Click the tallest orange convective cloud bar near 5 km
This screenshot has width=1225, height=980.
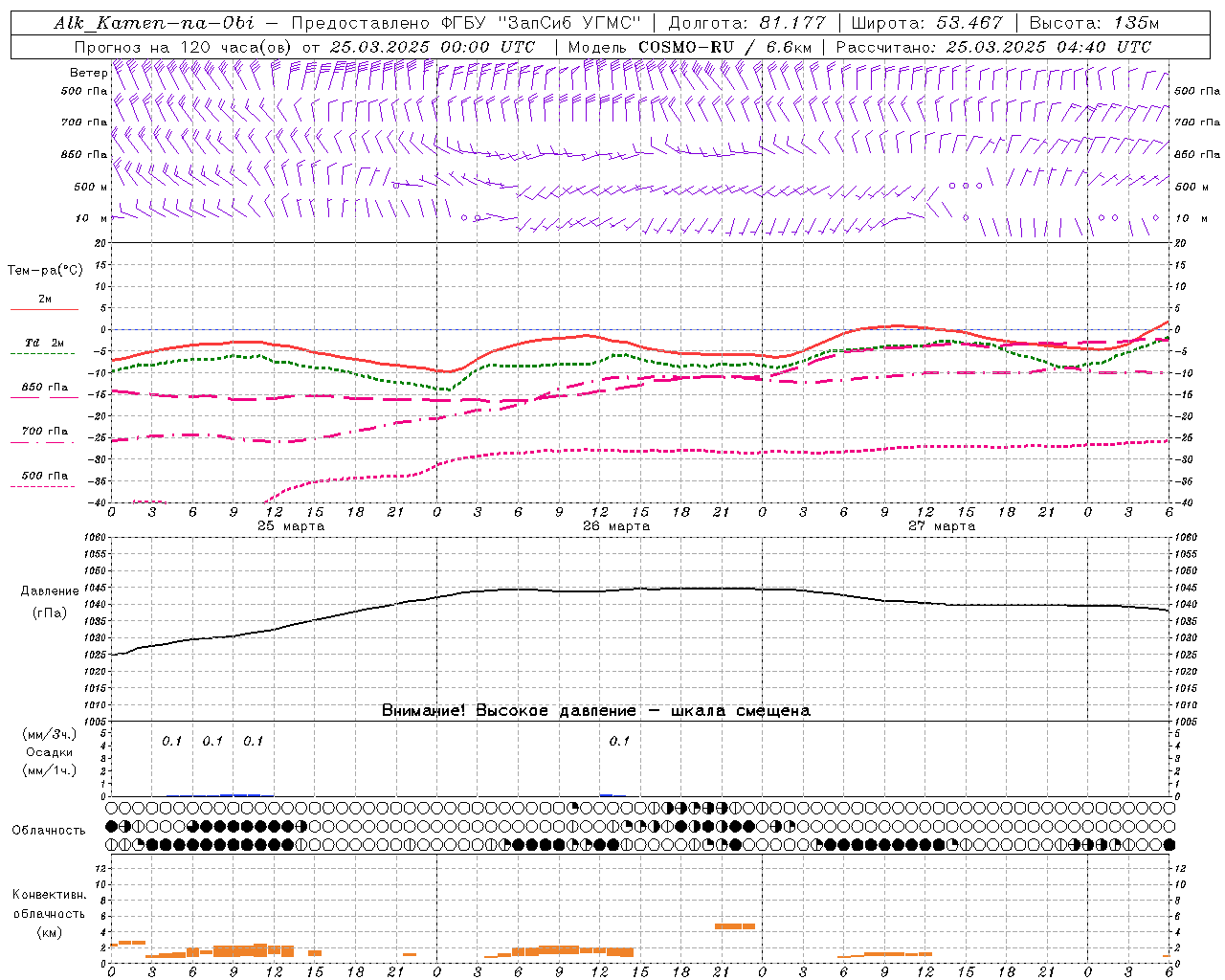pos(735,926)
